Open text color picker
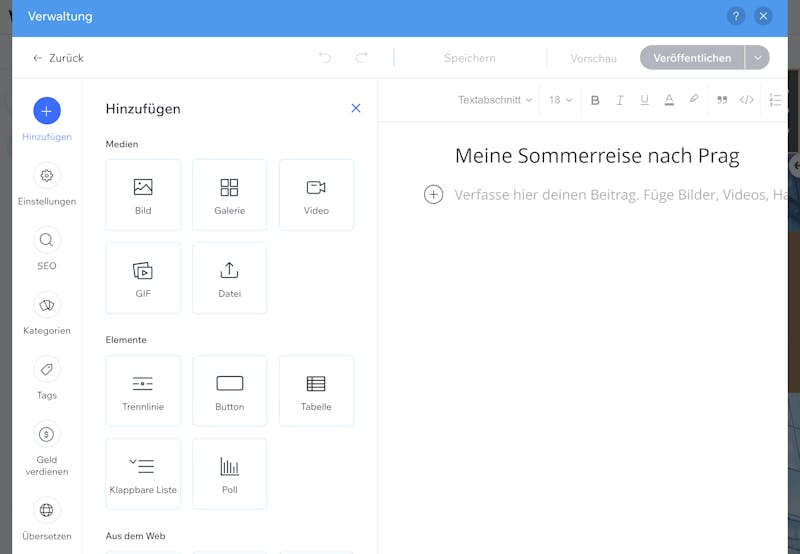This screenshot has height=554, width=800. (669, 100)
